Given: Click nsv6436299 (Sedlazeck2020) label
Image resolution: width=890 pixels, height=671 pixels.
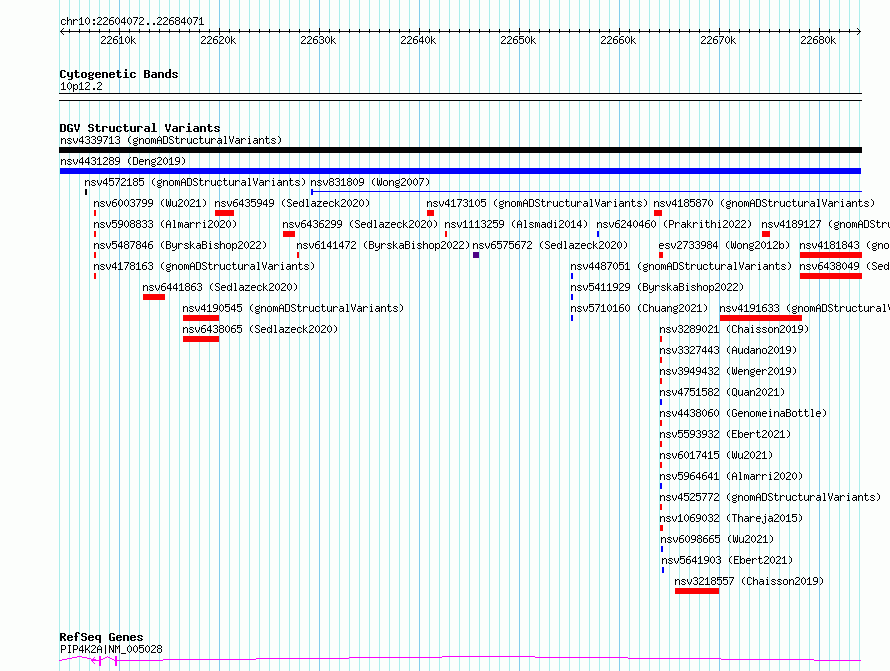Looking at the screenshot, I should (x=360, y=224).
